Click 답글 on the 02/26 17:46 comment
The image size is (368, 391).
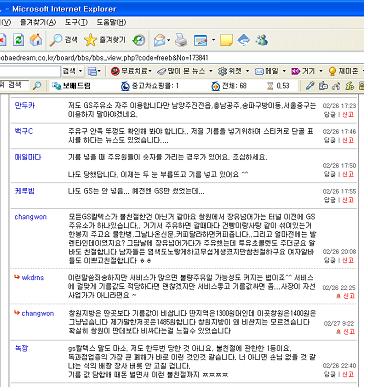[329, 140]
